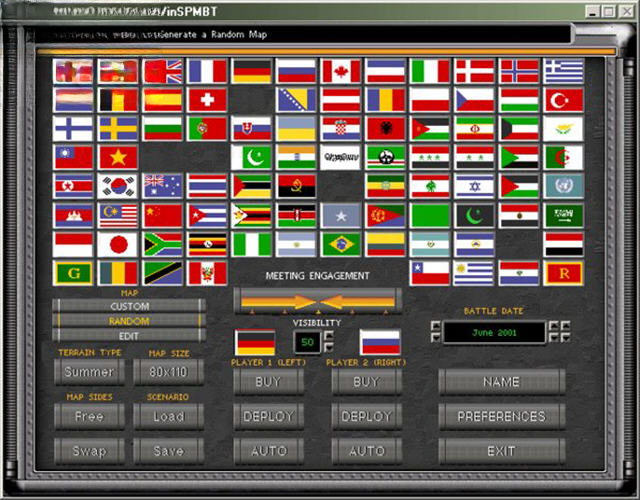Select the Denmark flag
640x500 pixels.
(474, 71)
